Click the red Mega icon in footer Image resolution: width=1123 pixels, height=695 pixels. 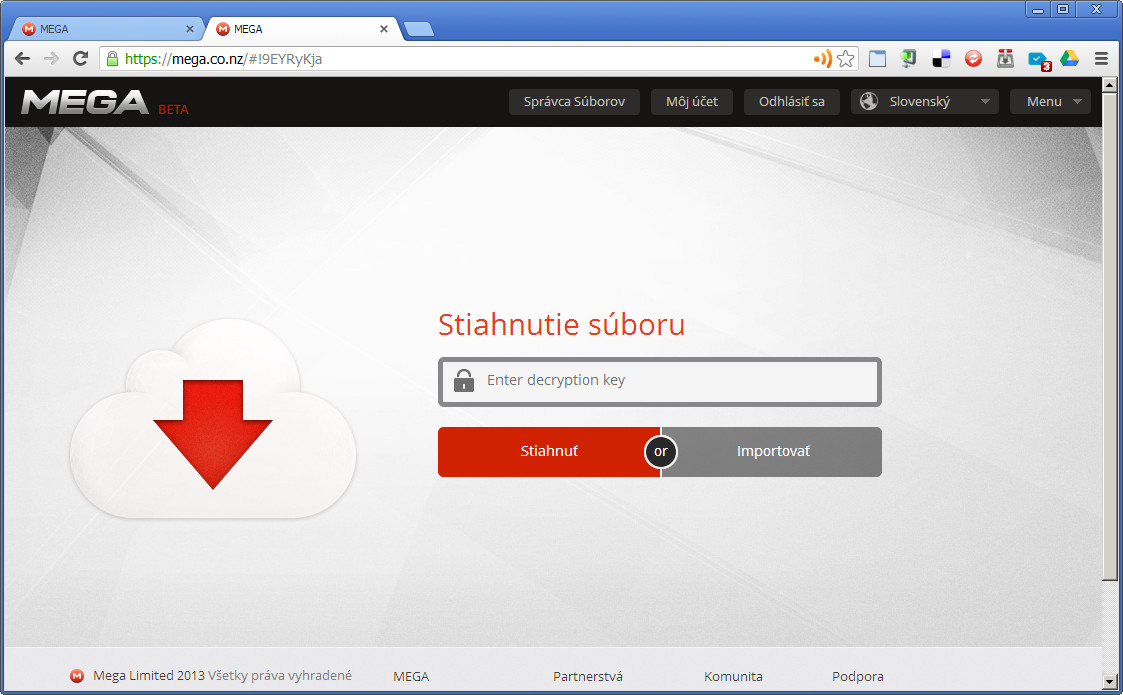tap(77, 676)
